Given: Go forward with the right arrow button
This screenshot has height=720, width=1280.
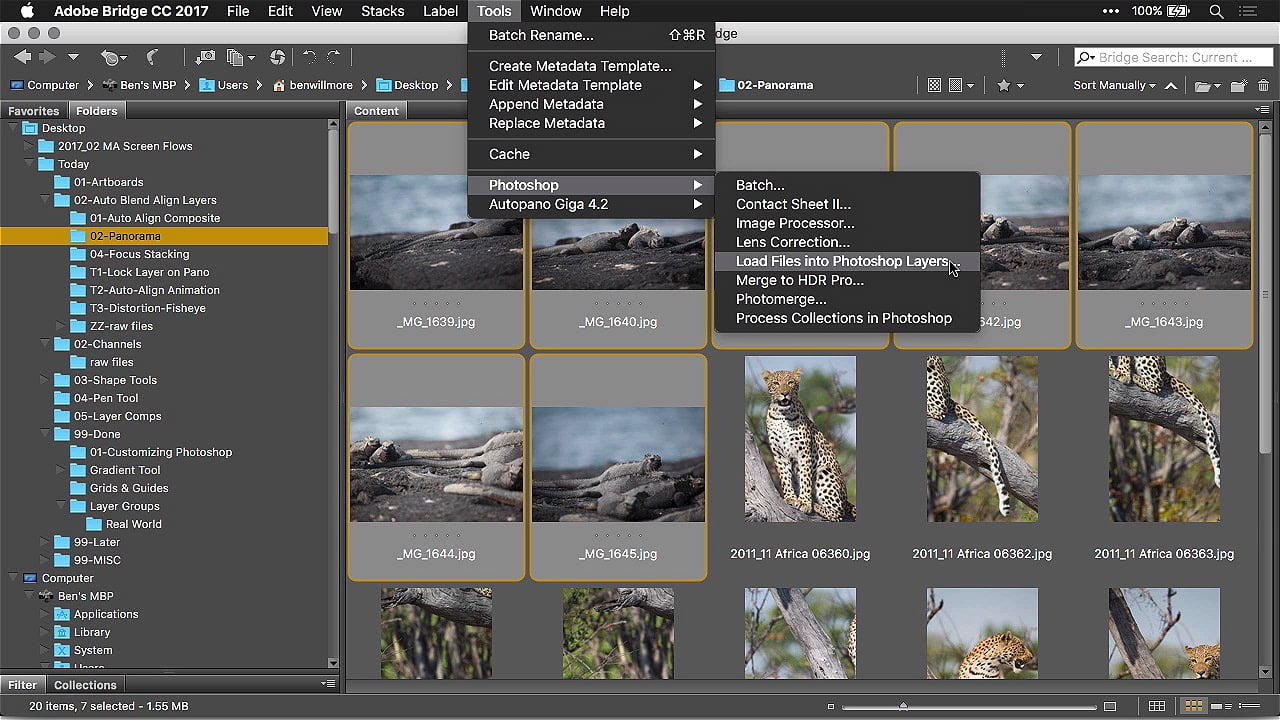Looking at the screenshot, I should point(47,58).
